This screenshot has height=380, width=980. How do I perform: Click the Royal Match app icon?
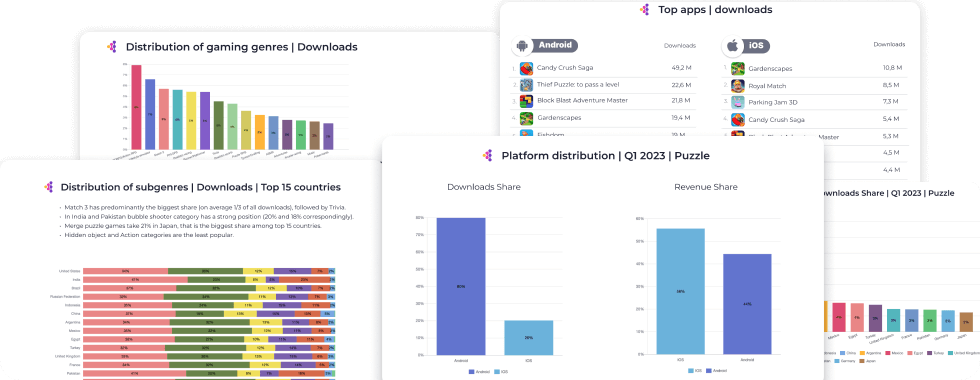[738, 86]
